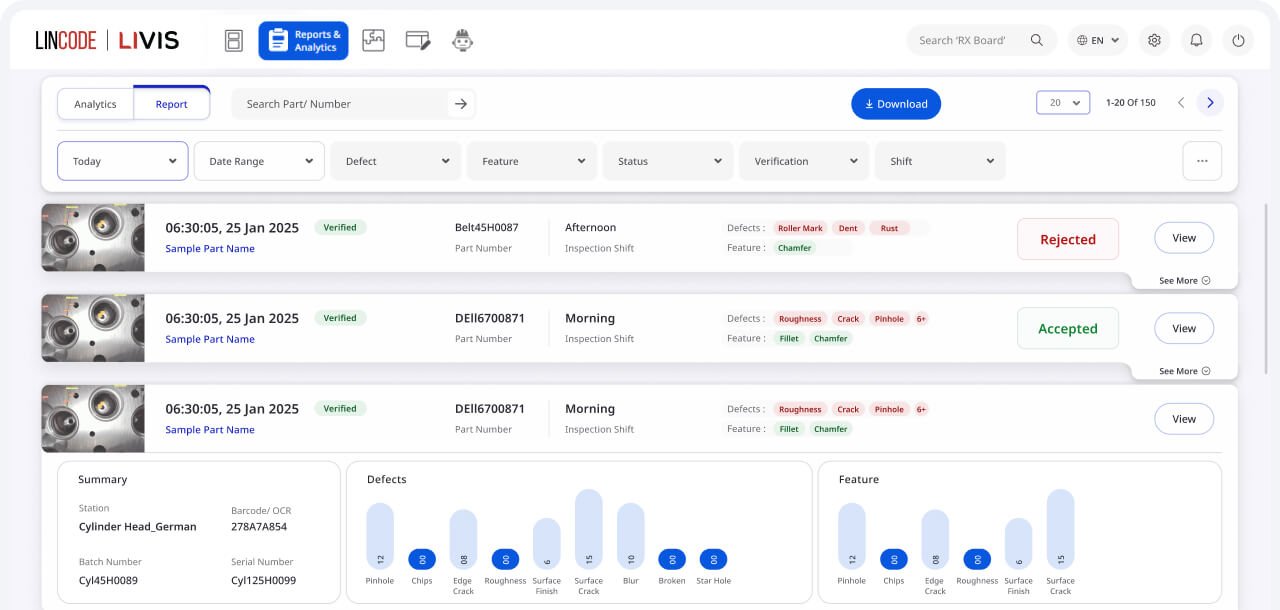Click the Download button
Image resolution: width=1280 pixels, height=610 pixels.
(x=896, y=104)
